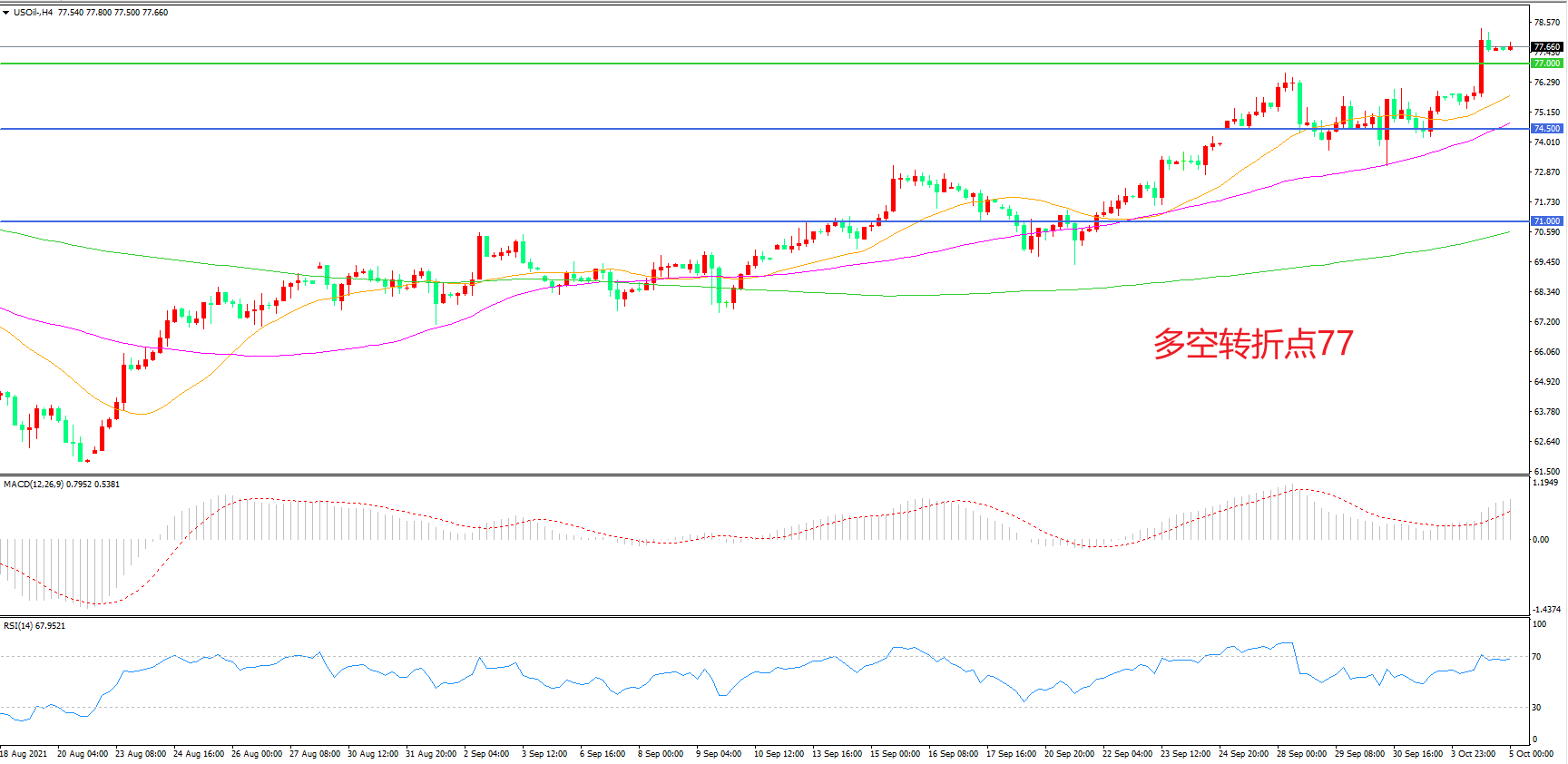The width and height of the screenshot is (1568, 764).
Task: Select the green horizontal line at 77.000
Action: [726, 64]
